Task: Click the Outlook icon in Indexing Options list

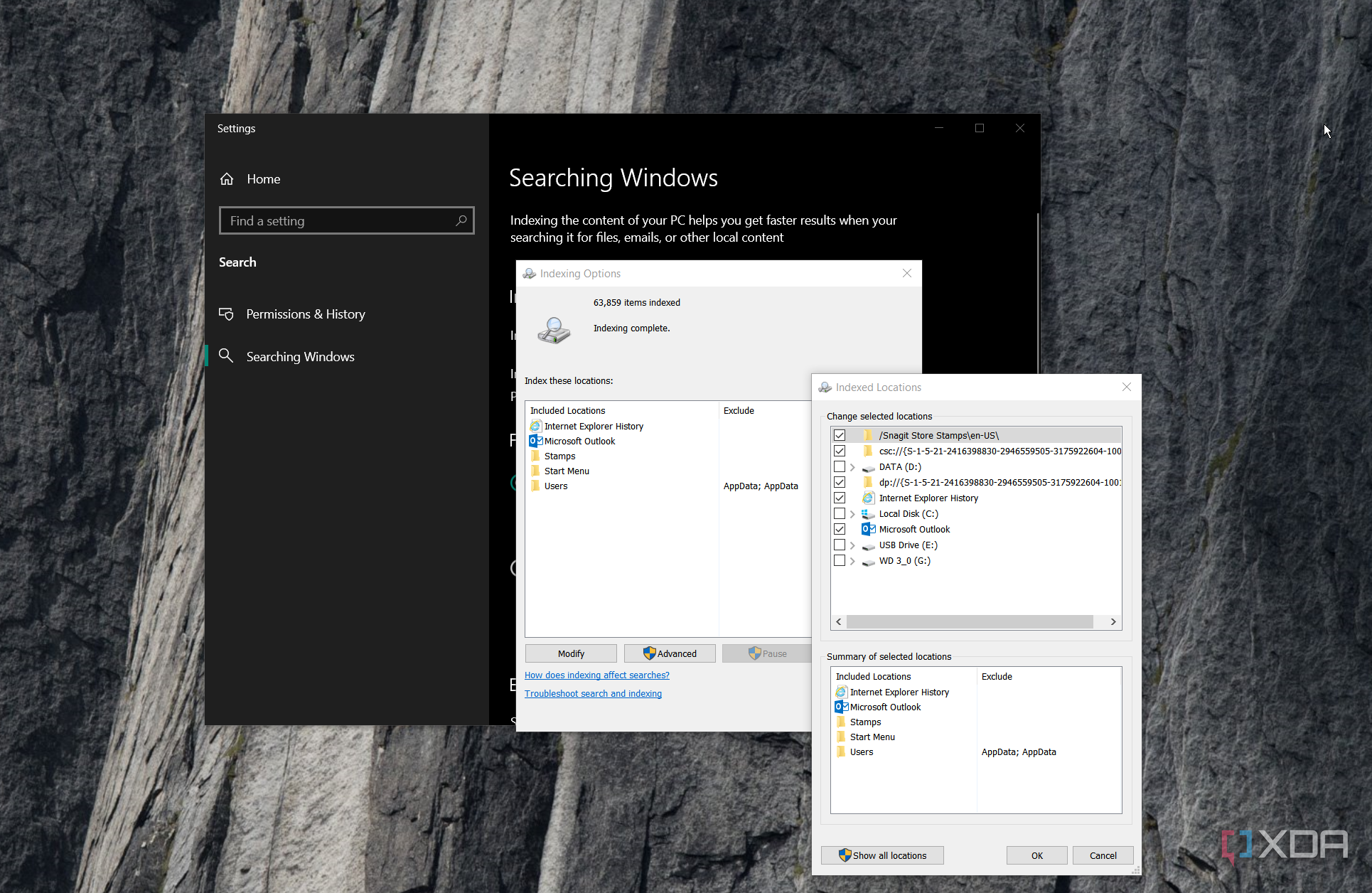Action: 536,441
